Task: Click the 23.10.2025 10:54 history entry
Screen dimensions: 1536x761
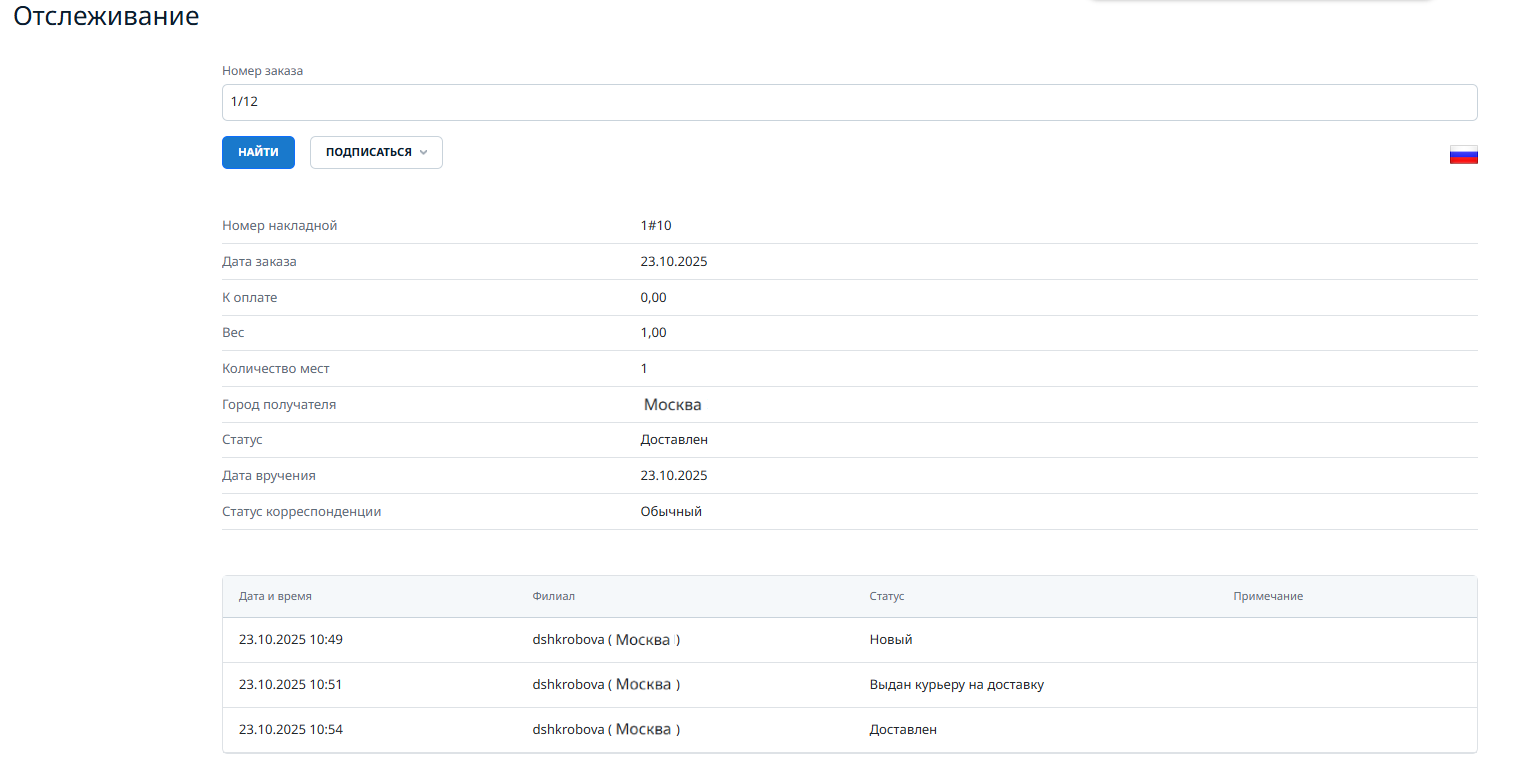Action: (x=290, y=730)
